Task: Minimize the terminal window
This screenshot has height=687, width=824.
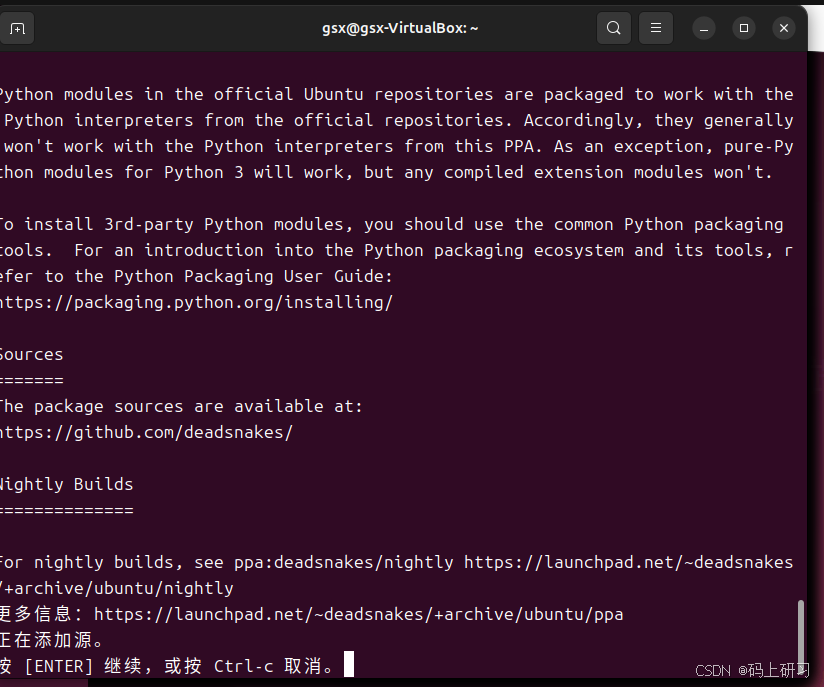Action: coord(703,28)
